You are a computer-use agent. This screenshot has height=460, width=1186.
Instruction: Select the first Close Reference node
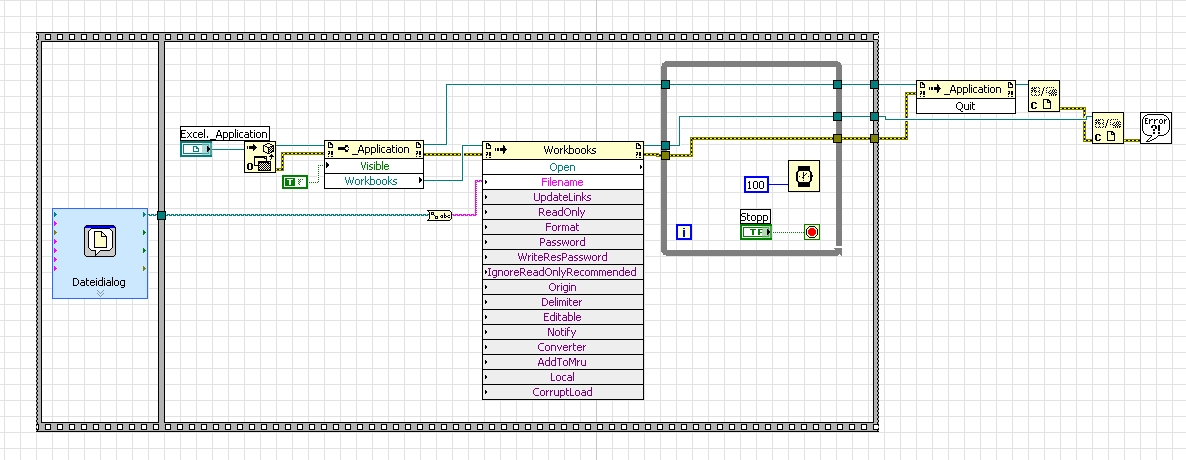(1044, 96)
